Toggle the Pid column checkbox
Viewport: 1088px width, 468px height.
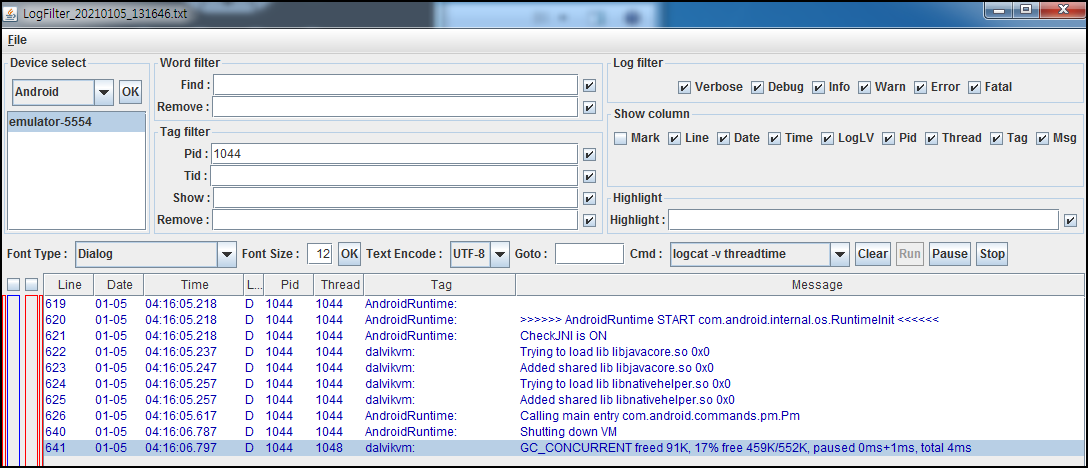888,138
